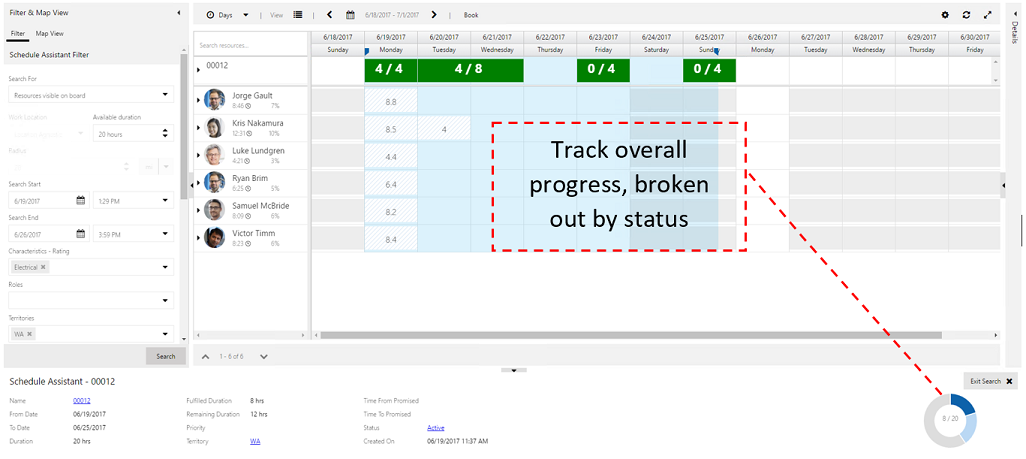The height and width of the screenshot is (459, 1026).
Task: Expand Jorge Gault resource row
Action: tap(198, 99)
